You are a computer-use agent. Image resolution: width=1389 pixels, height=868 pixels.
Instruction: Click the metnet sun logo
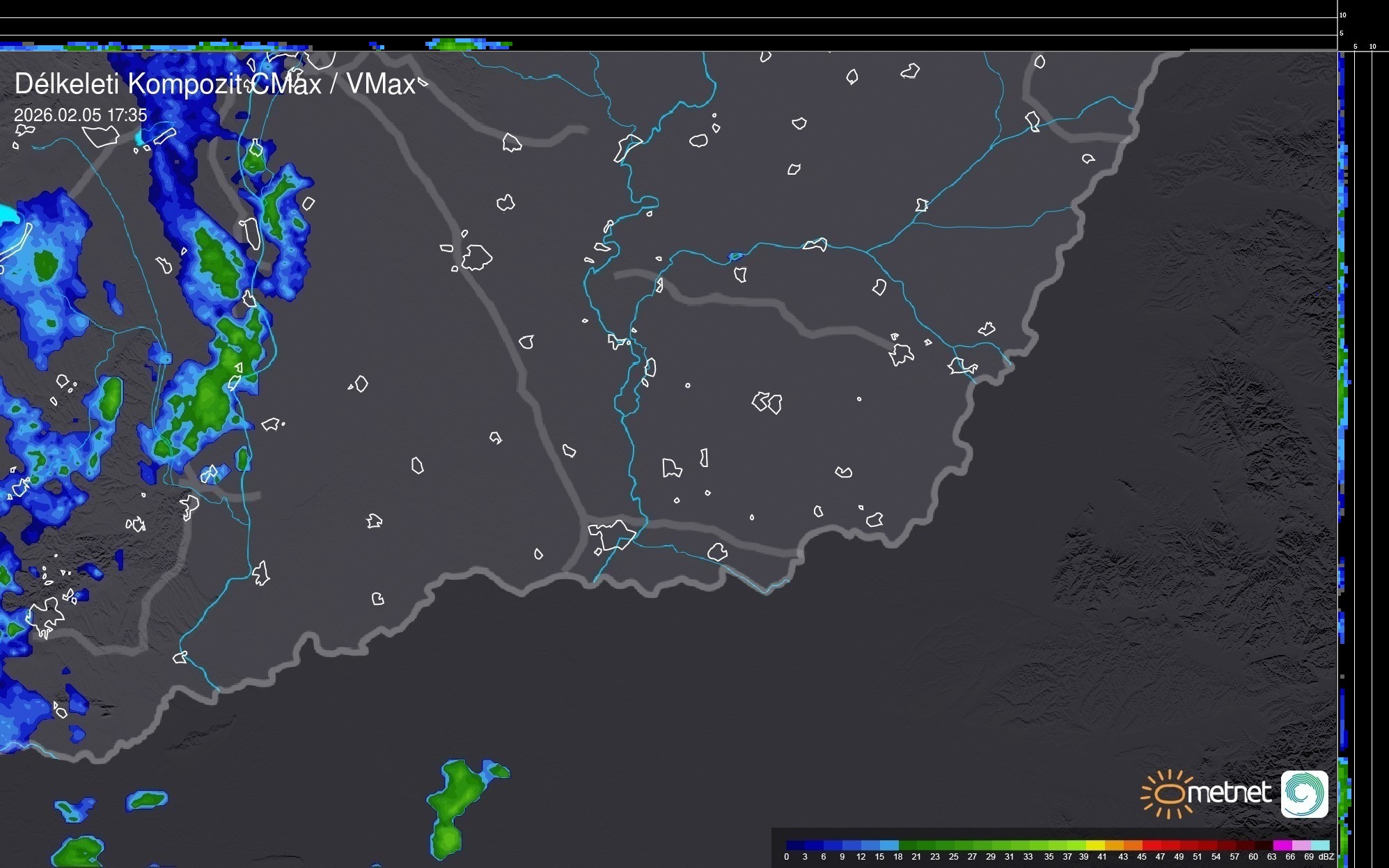click(1170, 794)
